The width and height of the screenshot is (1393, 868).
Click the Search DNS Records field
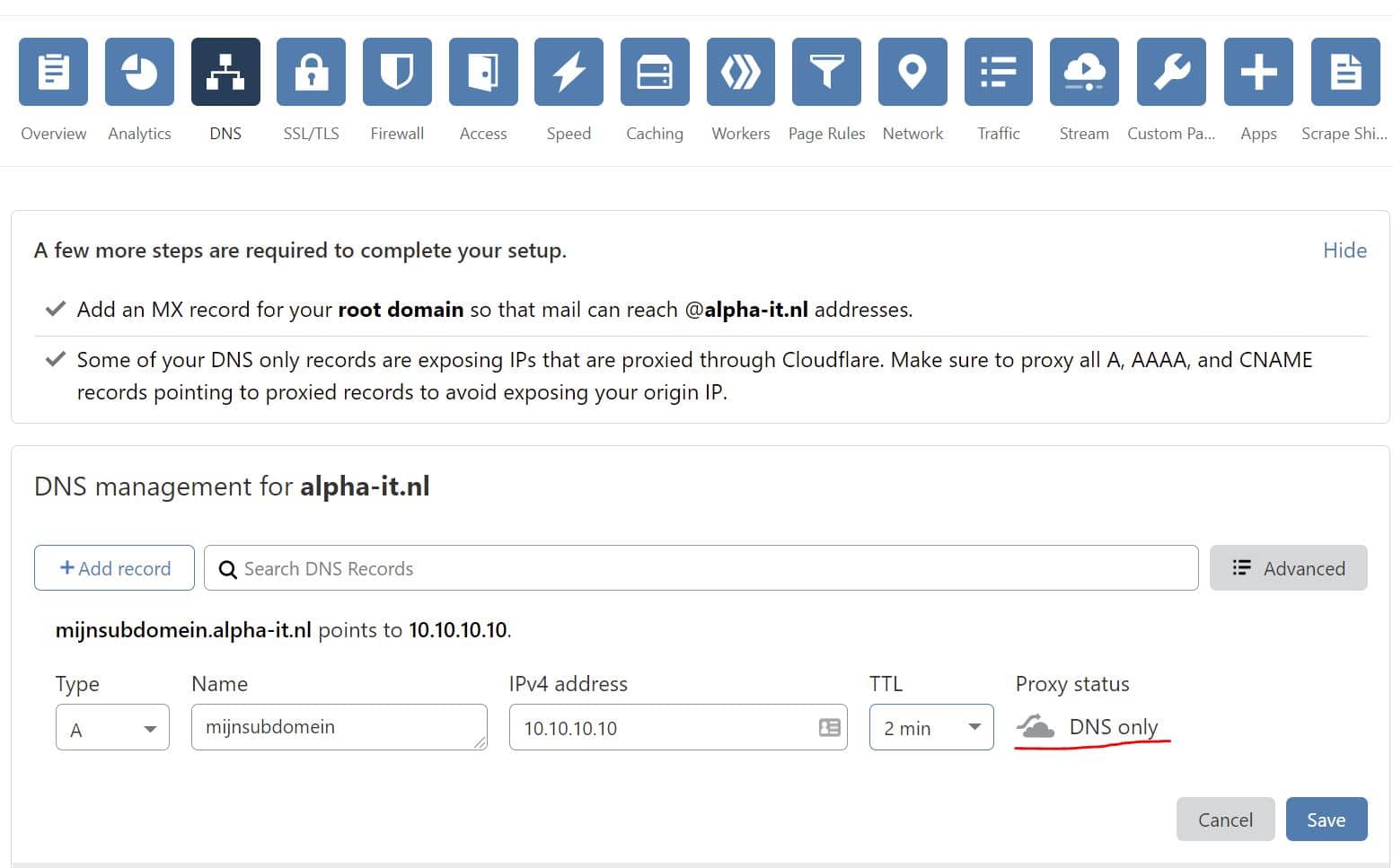coord(701,568)
